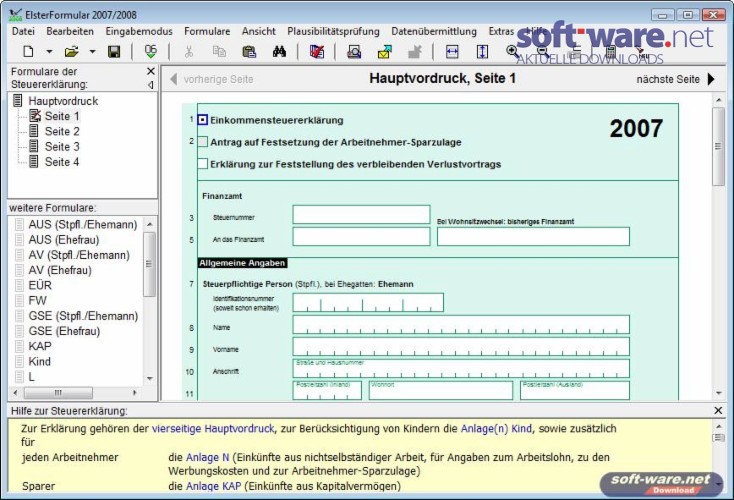Fit page to height icon
This screenshot has width=734, height=500.
pyautogui.click(x=482, y=51)
